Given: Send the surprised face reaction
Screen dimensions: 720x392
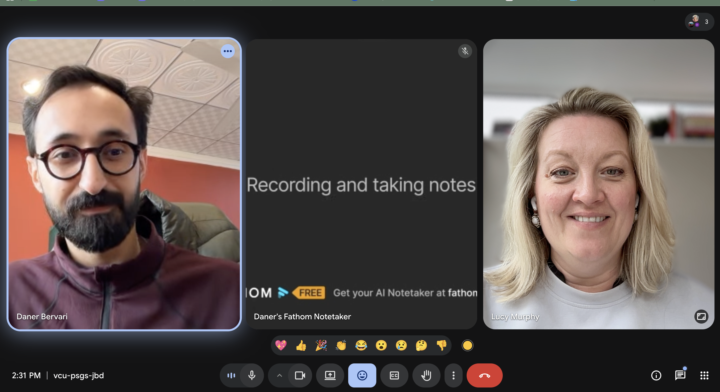Looking at the screenshot, I should click(381, 345).
